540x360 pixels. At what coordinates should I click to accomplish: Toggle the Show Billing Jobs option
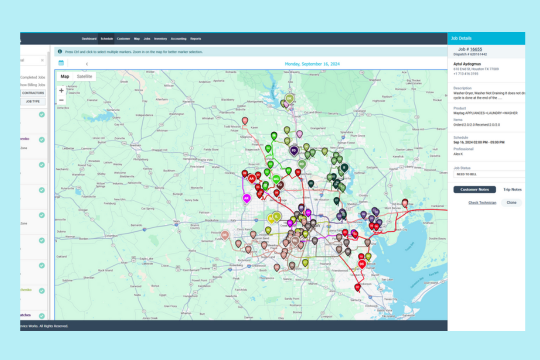[33, 85]
